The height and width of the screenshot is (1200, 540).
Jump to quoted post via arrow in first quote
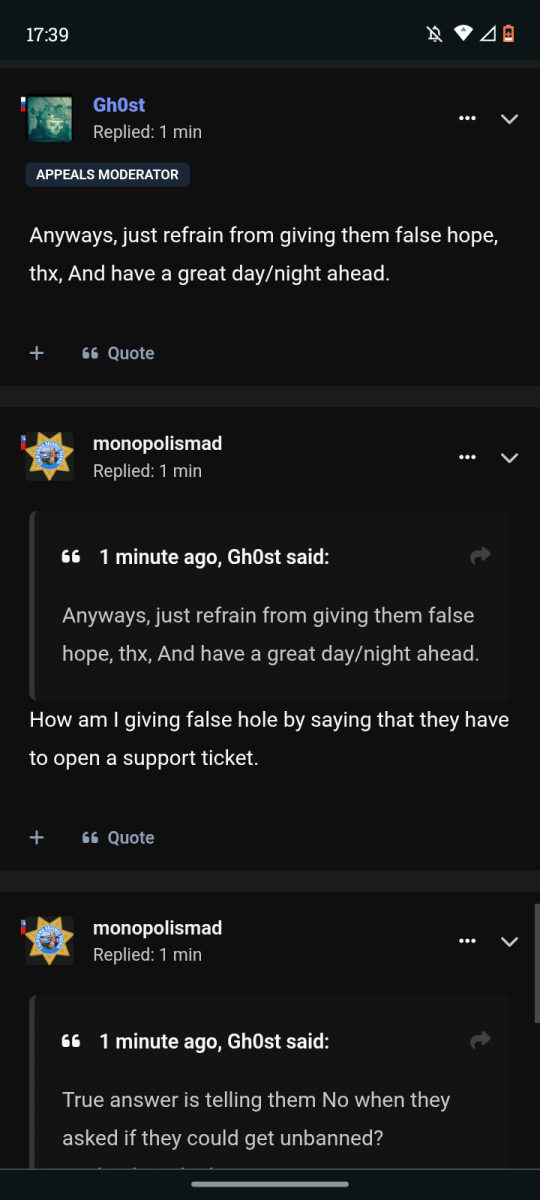tap(481, 556)
